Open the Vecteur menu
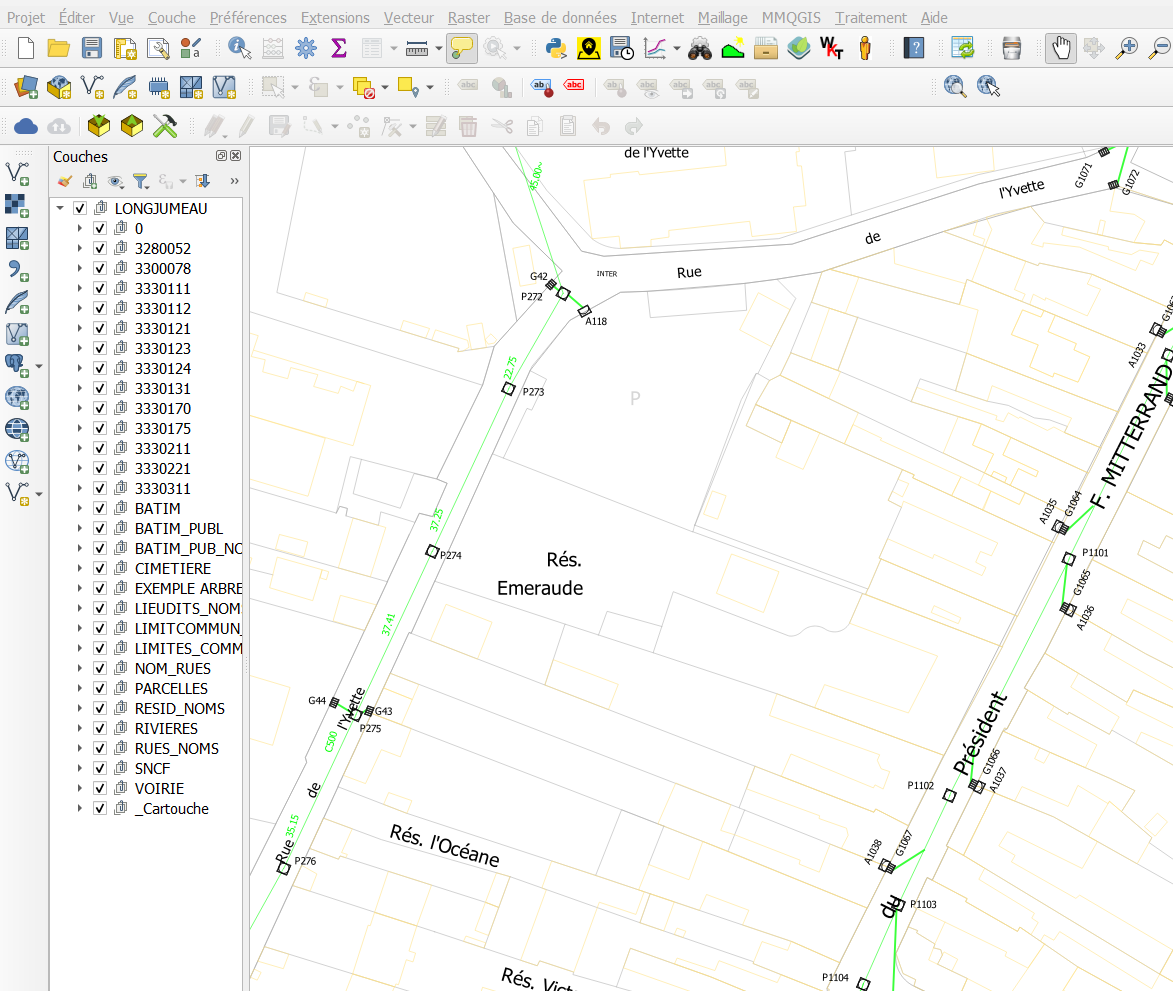The image size is (1173, 991). [408, 17]
